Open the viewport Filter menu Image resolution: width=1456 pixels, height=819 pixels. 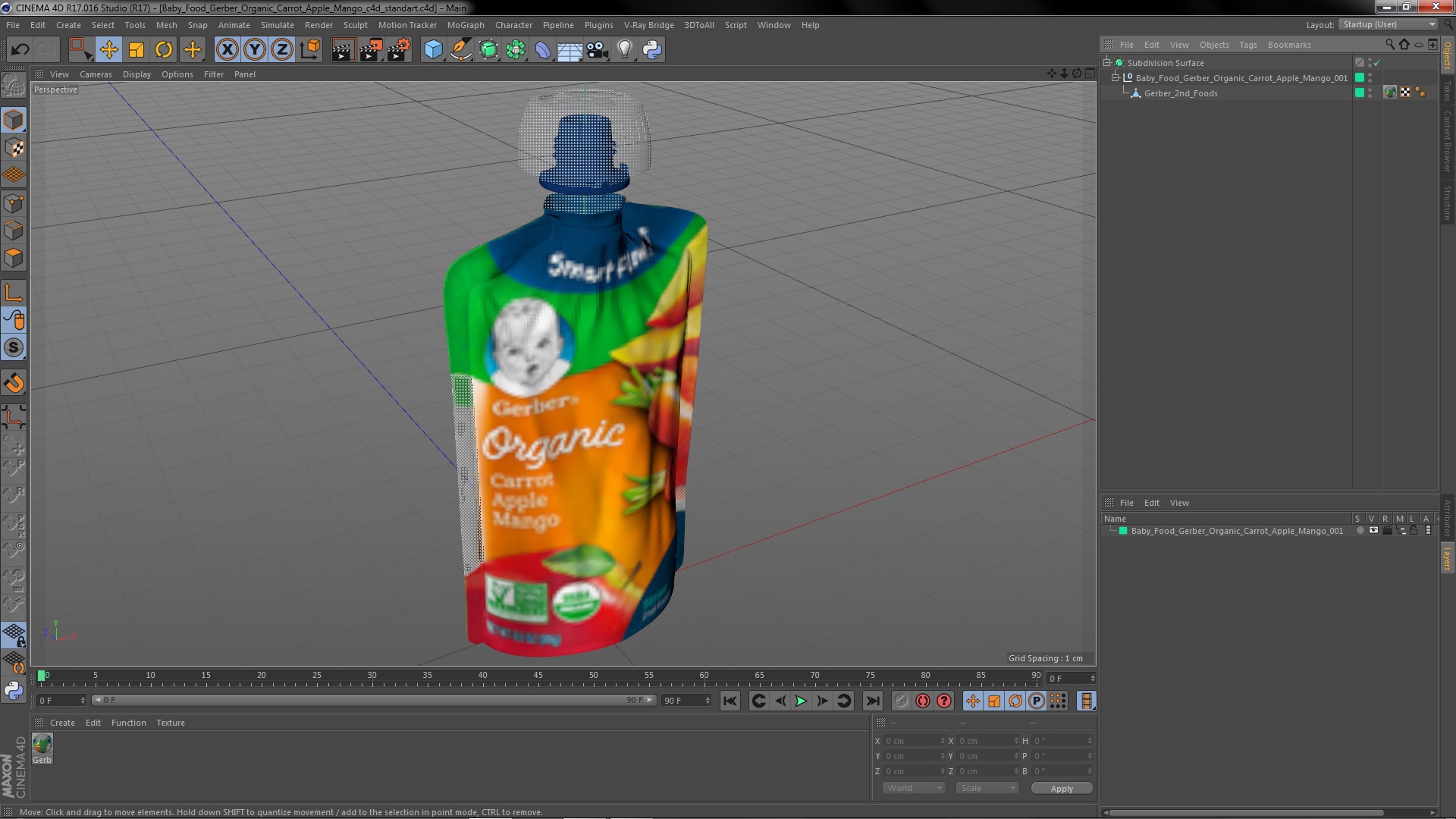[214, 74]
